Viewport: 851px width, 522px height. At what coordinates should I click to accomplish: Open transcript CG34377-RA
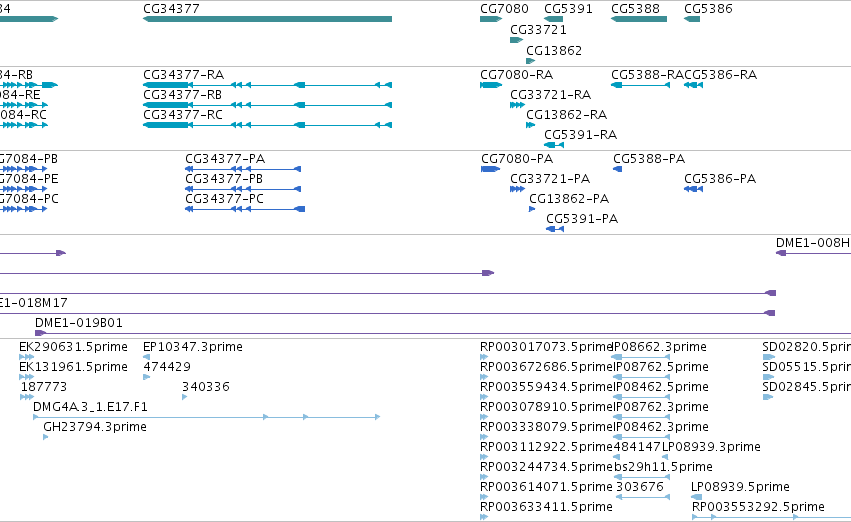267,85
